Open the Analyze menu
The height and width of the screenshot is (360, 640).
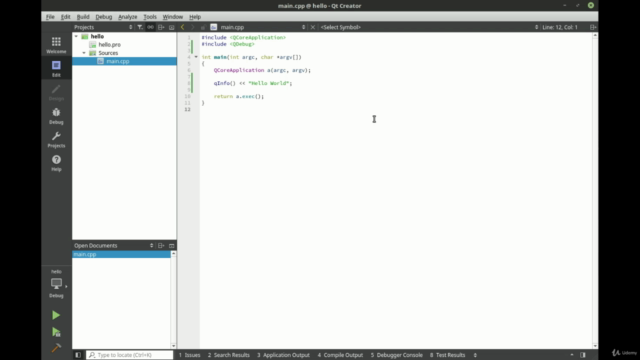128,17
